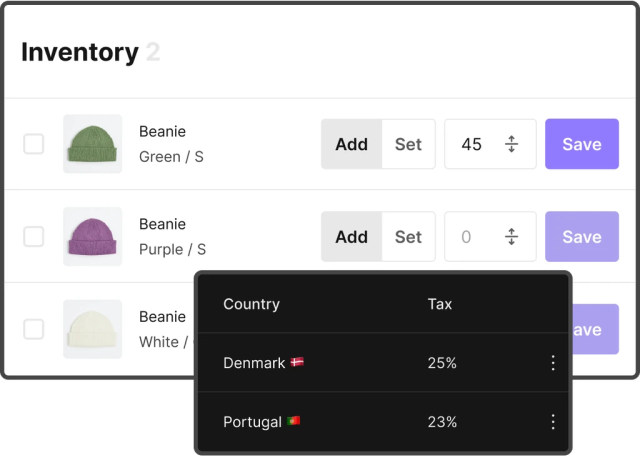Open the green beanie product thumbnail
The height and width of the screenshot is (456, 640).
[92, 144]
